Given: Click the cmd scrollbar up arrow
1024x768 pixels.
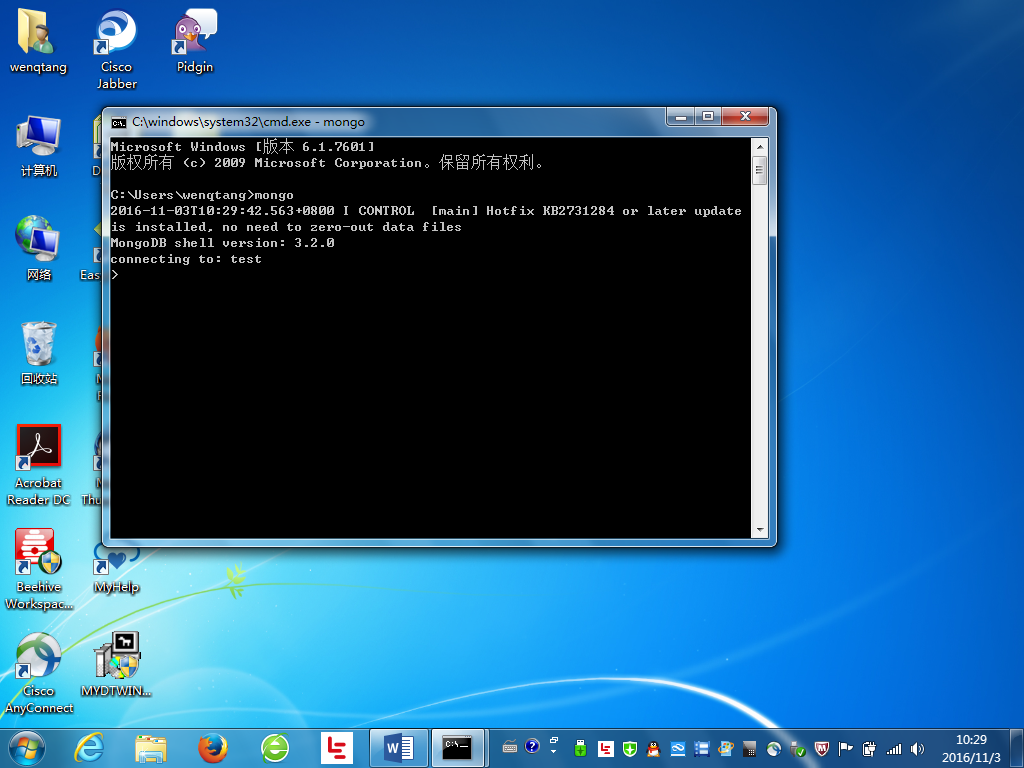Looking at the screenshot, I should pos(760,147).
